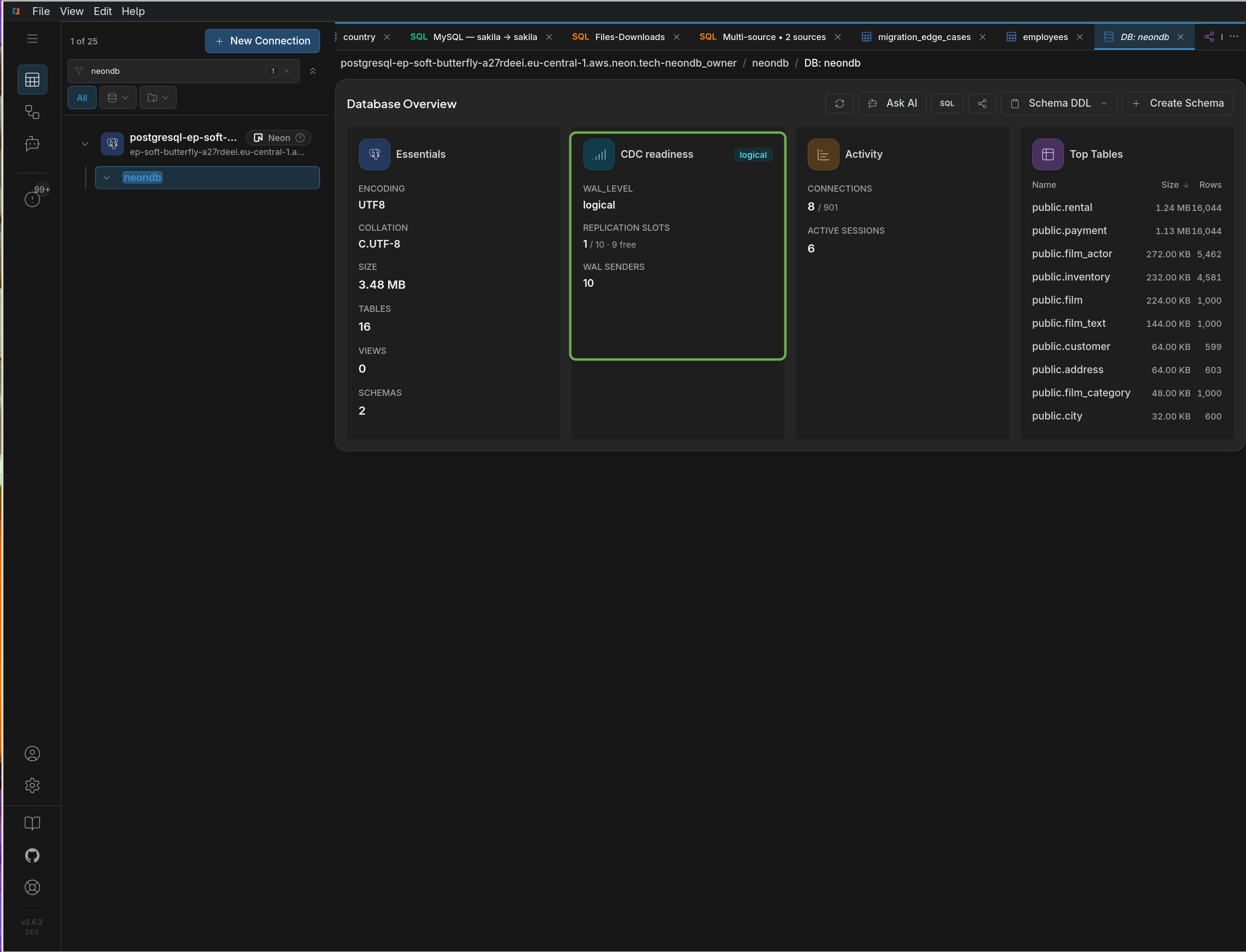Switch to employees tab
The image size is (1246, 952).
tap(1045, 37)
